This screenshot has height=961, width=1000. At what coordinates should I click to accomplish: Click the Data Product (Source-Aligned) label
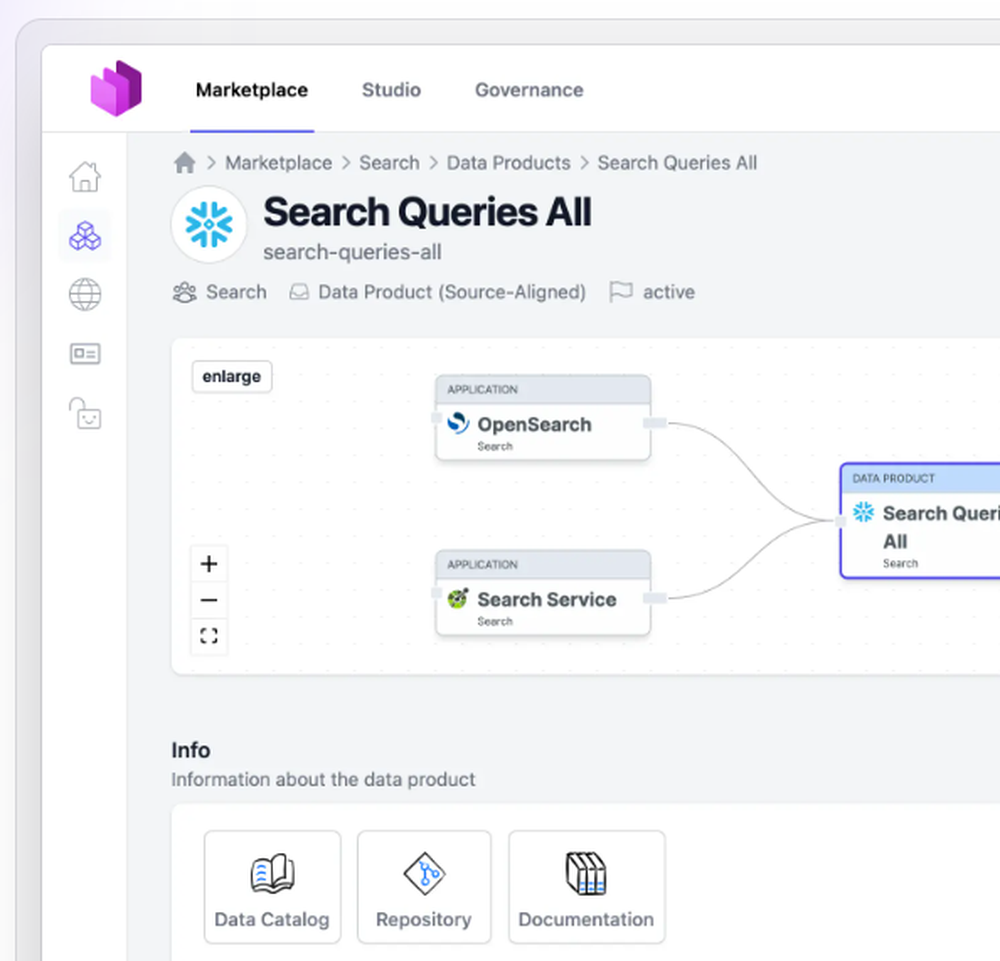pos(452,292)
